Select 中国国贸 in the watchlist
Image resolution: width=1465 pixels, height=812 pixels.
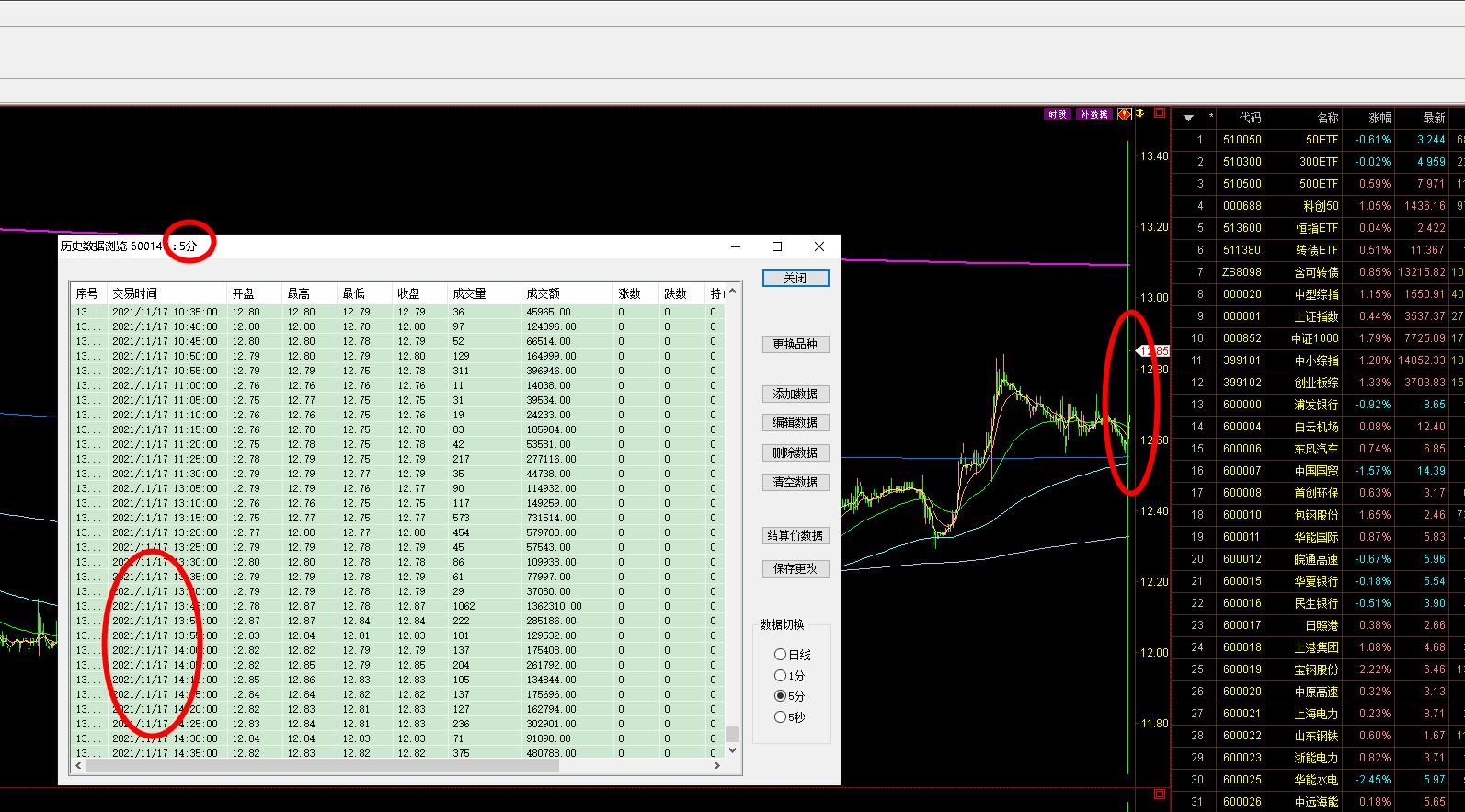click(1316, 471)
